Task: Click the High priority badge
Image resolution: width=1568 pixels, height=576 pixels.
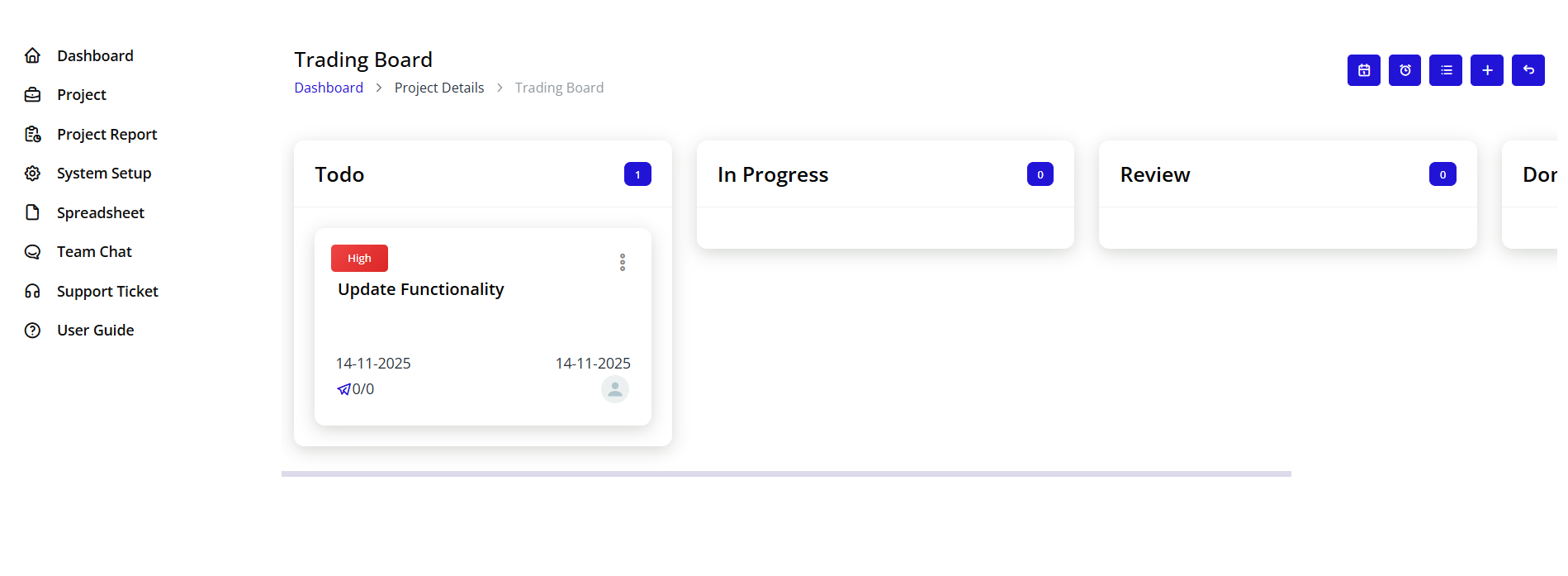Action: tap(359, 258)
